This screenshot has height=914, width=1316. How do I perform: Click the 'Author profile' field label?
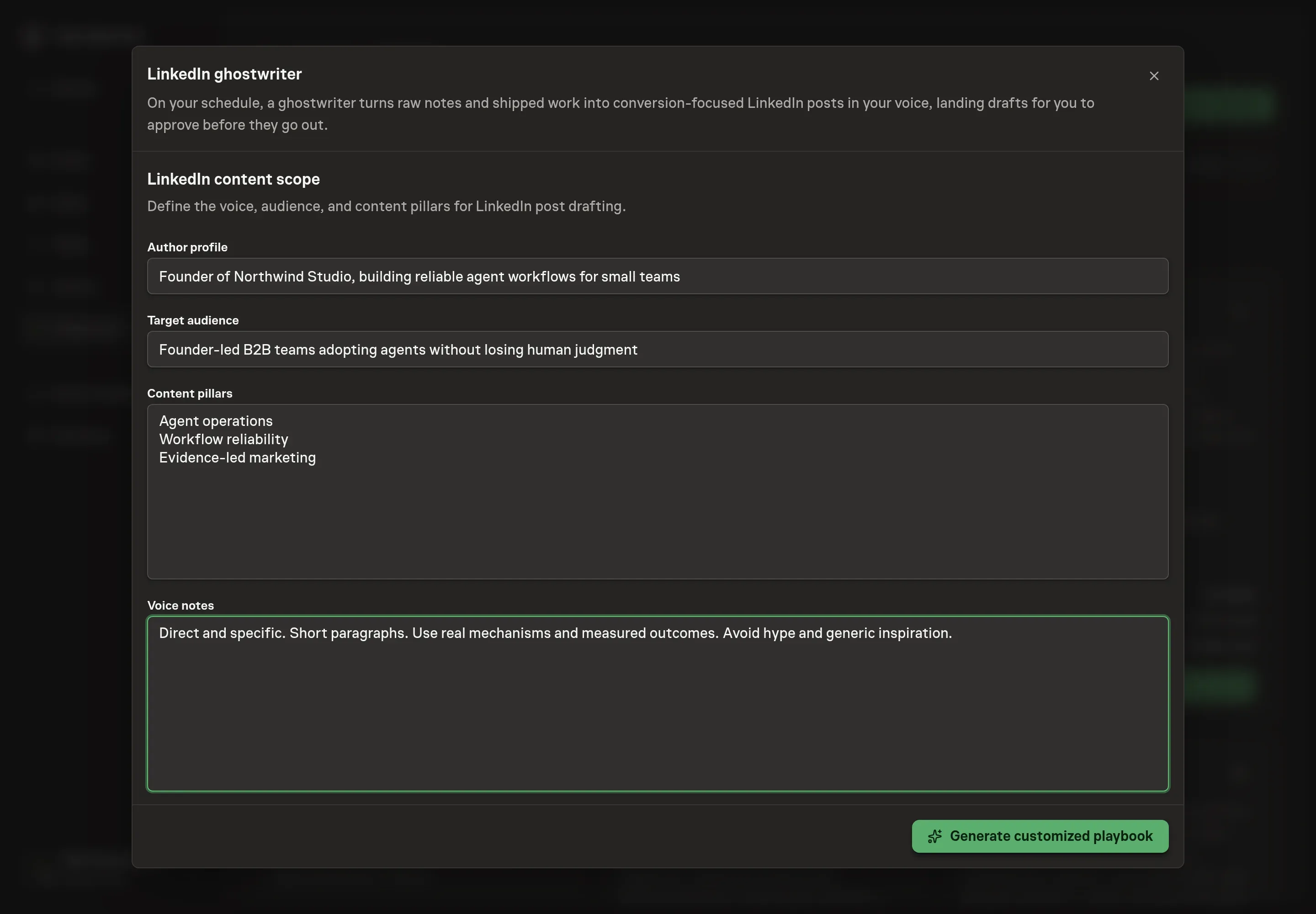pos(187,247)
